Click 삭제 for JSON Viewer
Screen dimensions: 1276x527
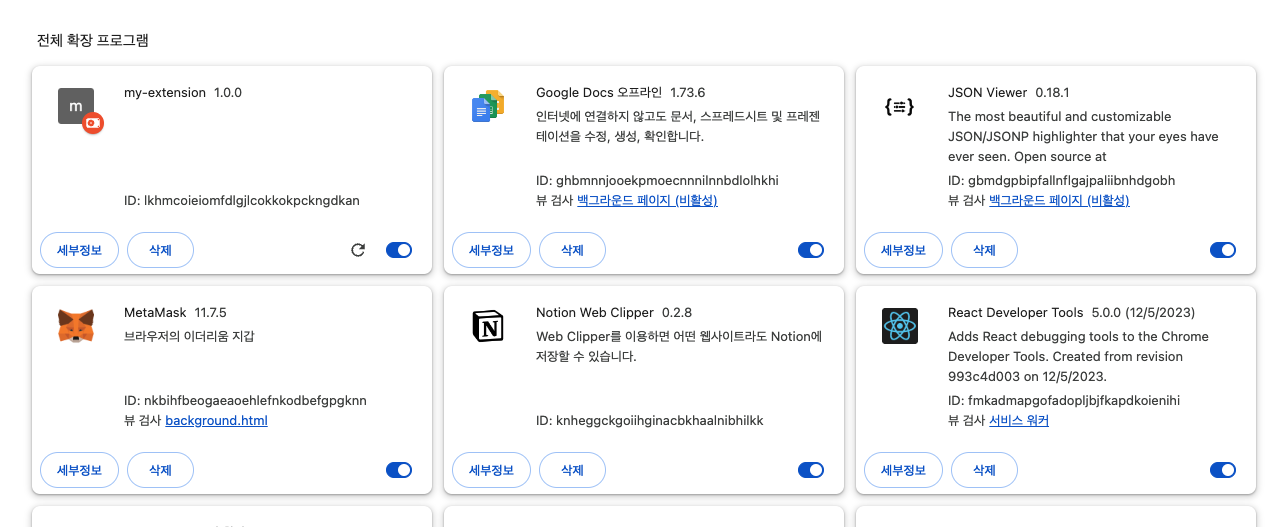[984, 250]
